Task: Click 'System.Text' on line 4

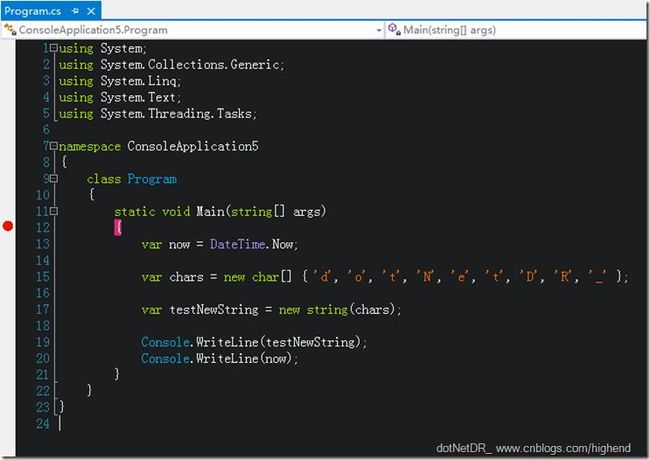Action: coord(138,97)
